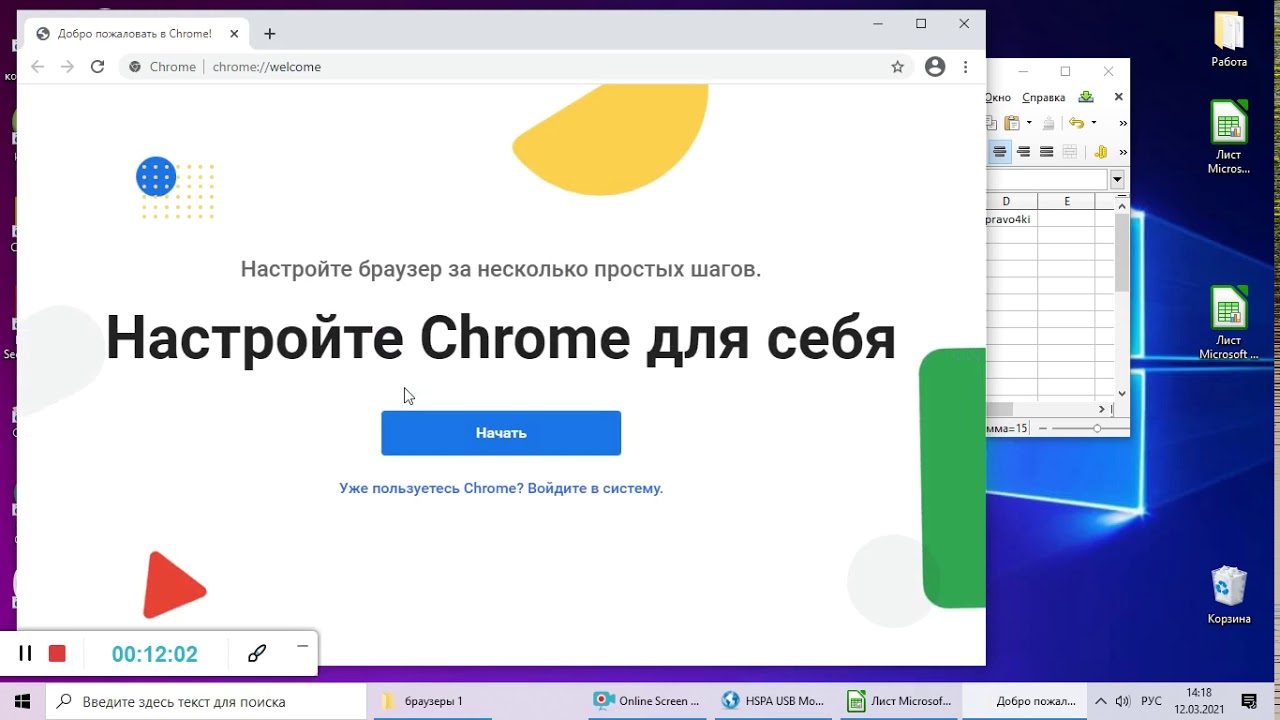Click the clone formatting brush icon in spreadsheet

1048,124
